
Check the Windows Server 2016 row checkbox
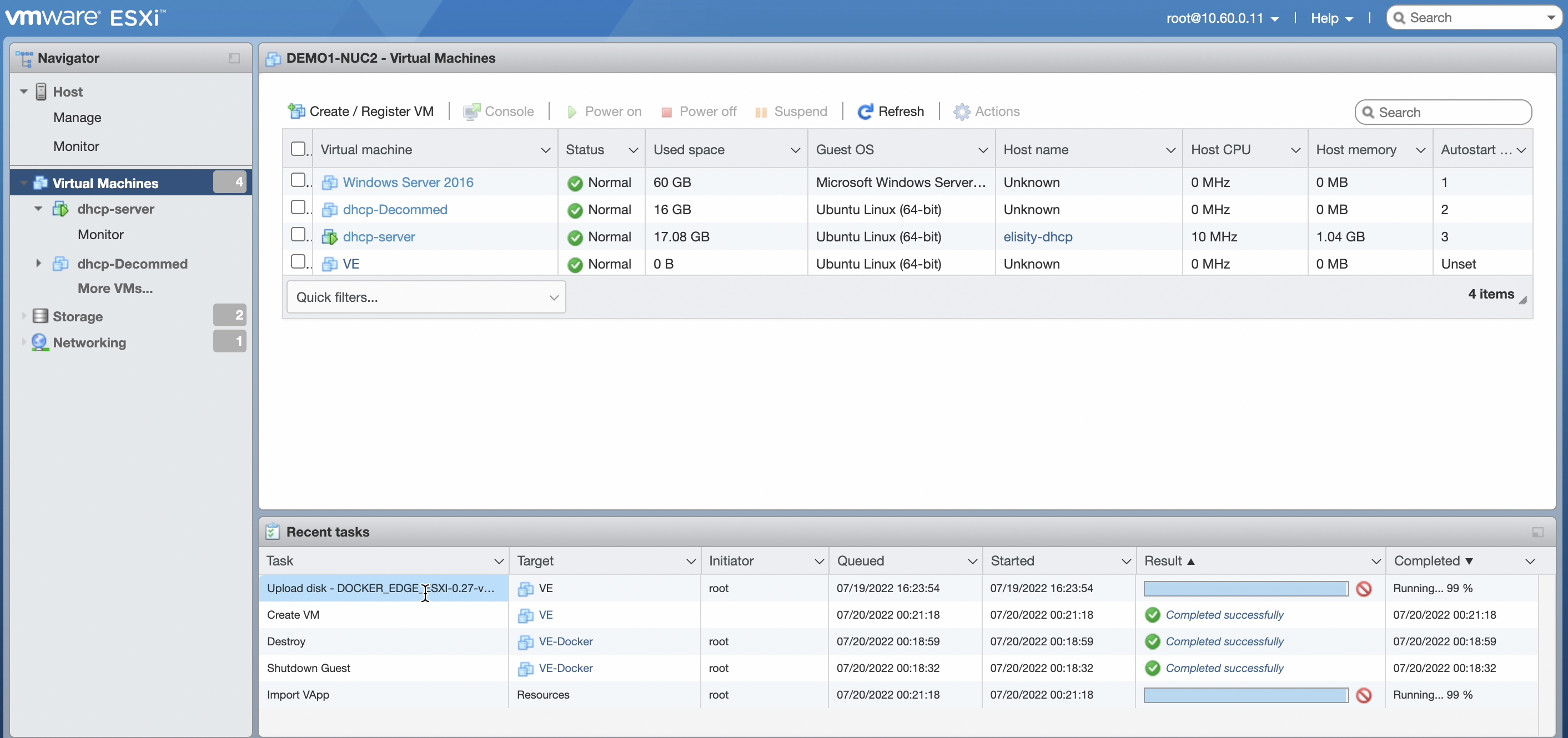[x=298, y=180]
